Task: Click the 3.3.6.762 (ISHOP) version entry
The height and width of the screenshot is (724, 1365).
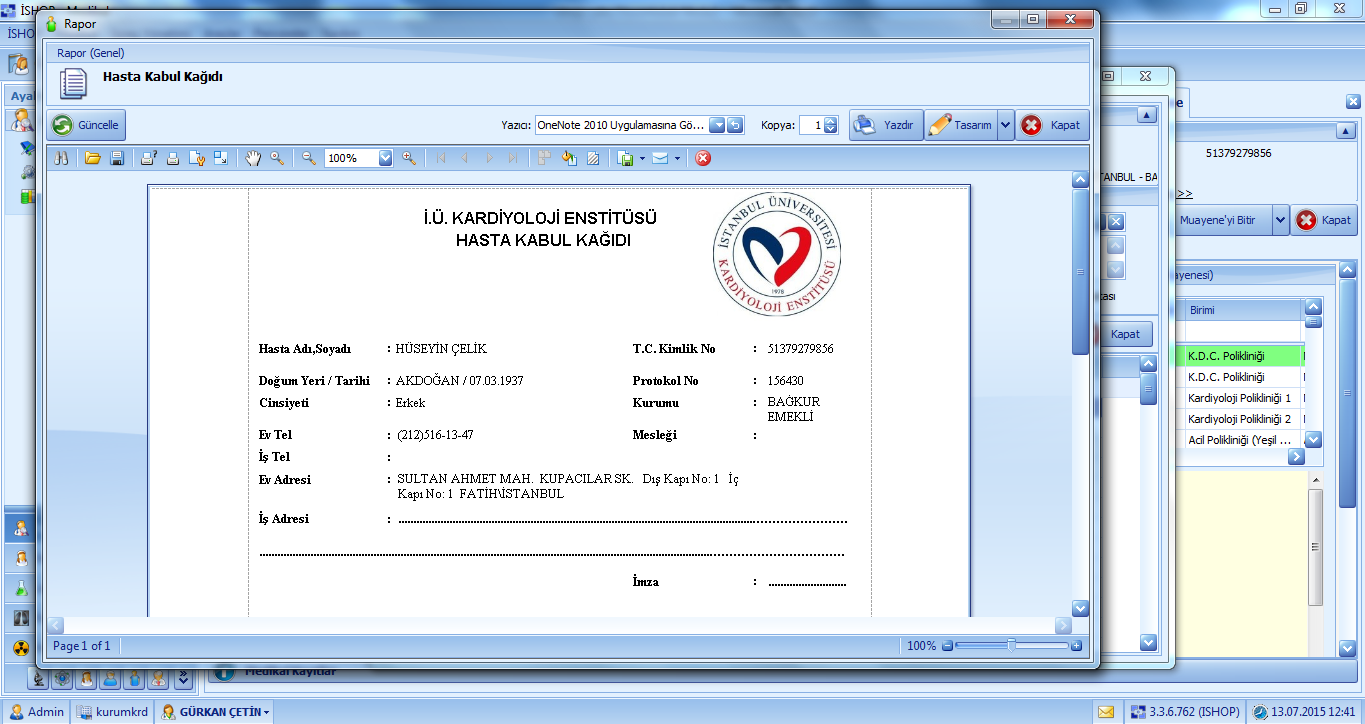Action: point(1184,712)
